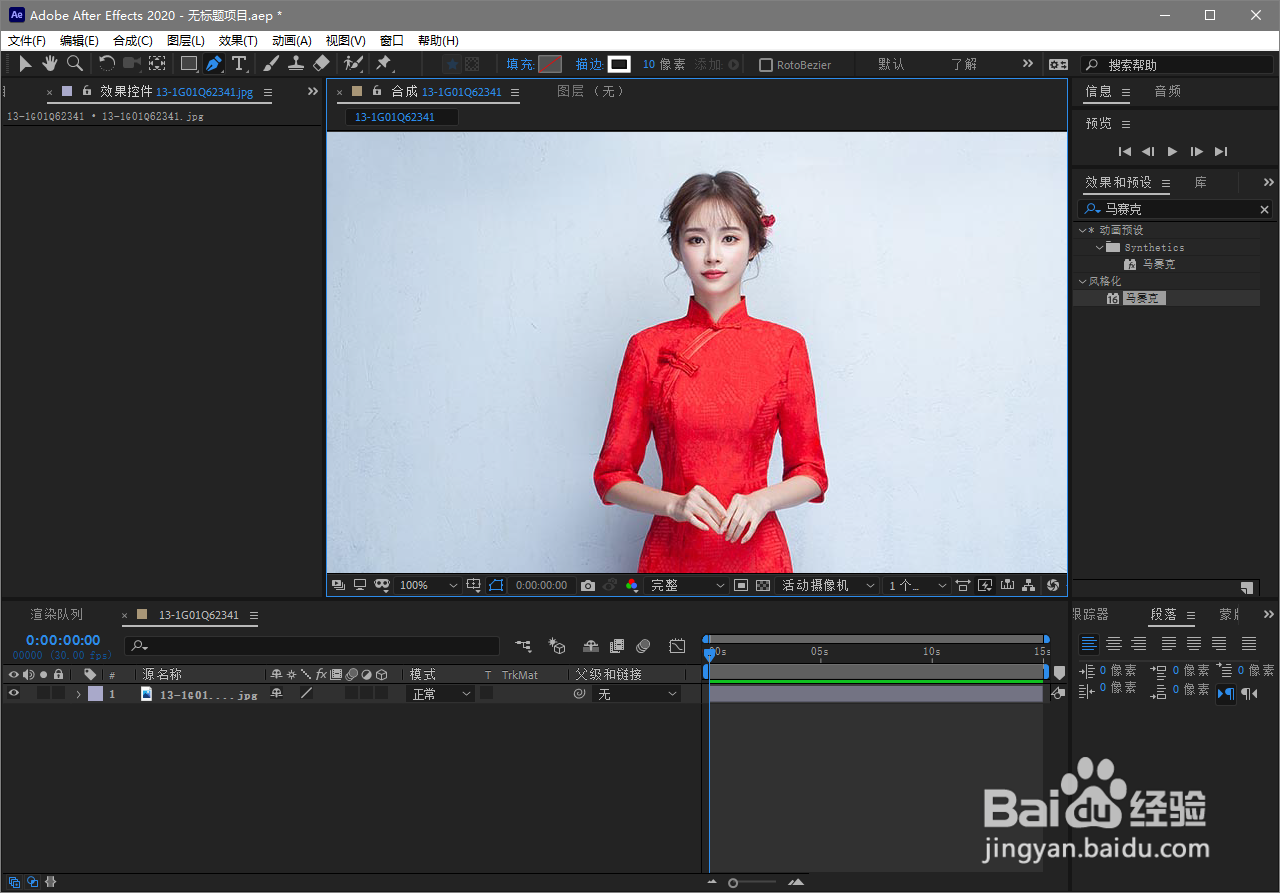Toggle the lock on the 合成 viewer tab
This screenshot has height=893, width=1280.
(x=377, y=91)
